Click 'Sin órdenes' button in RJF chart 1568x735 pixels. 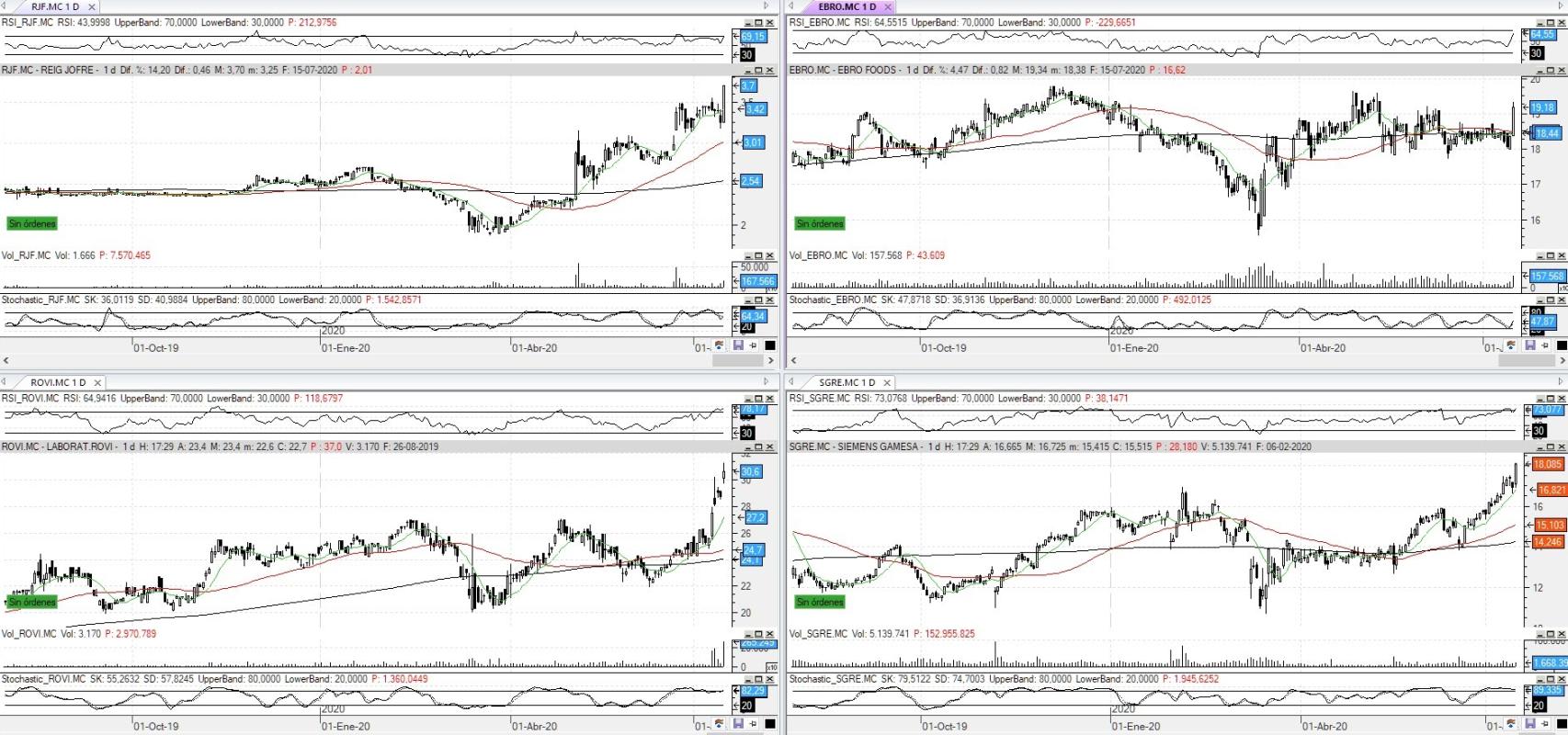32,223
